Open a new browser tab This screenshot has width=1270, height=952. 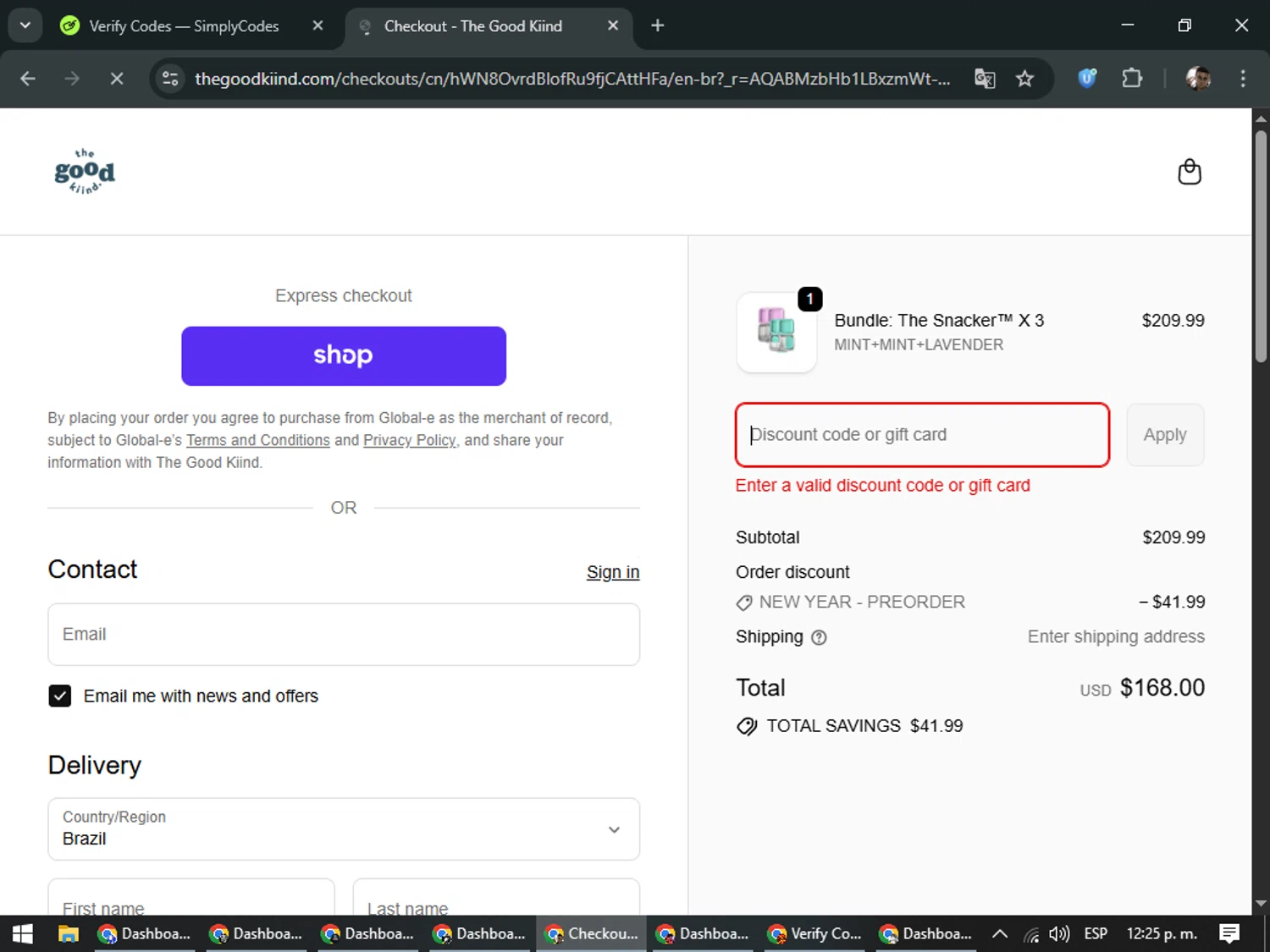click(x=658, y=25)
